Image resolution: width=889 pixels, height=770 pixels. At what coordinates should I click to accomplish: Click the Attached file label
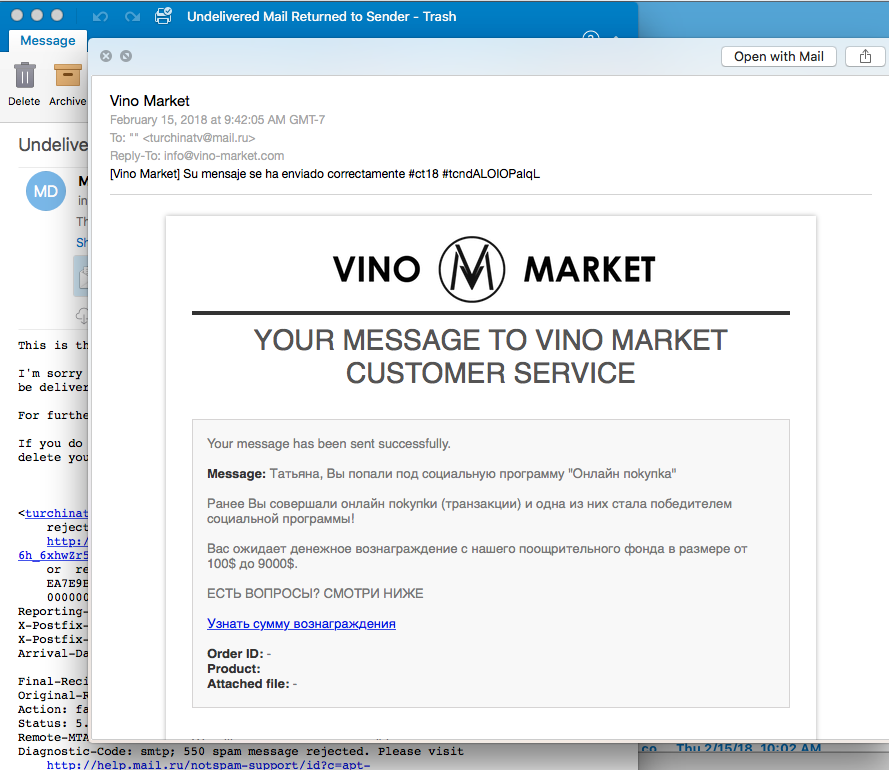coord(248,684)
